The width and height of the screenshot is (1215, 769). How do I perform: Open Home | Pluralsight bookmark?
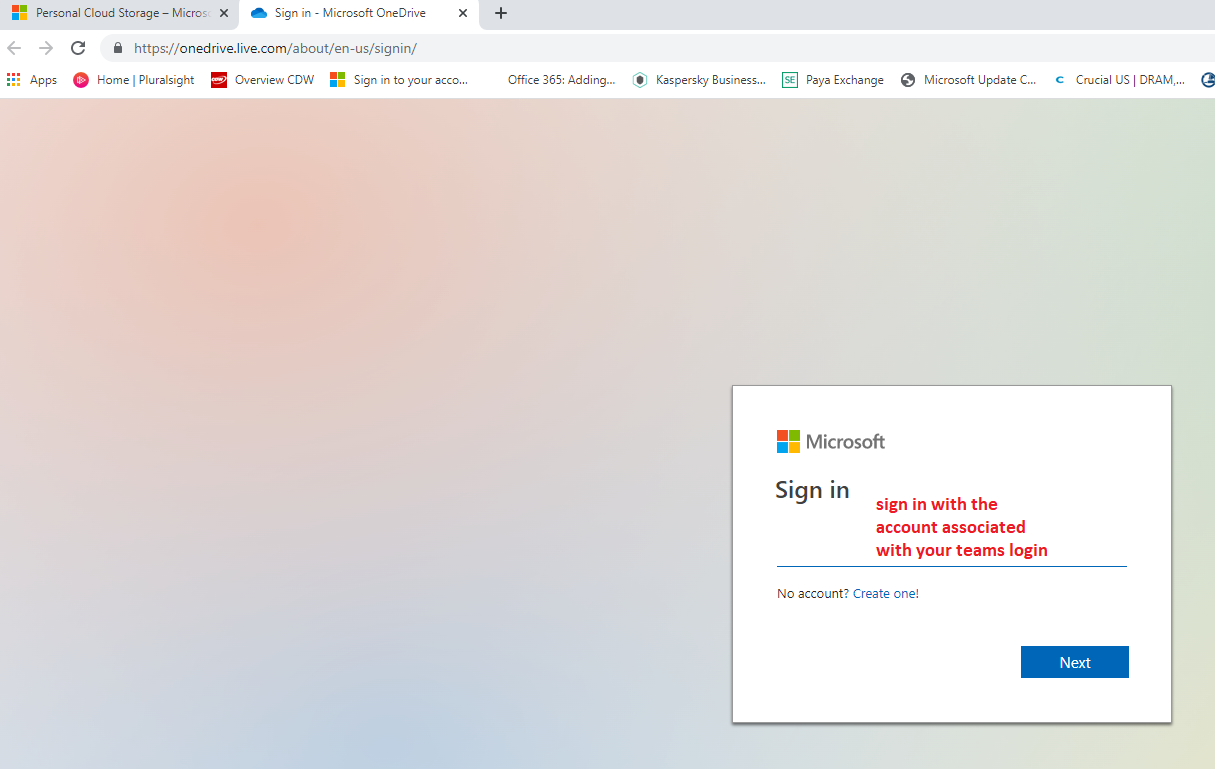click(x=134, y=80)
